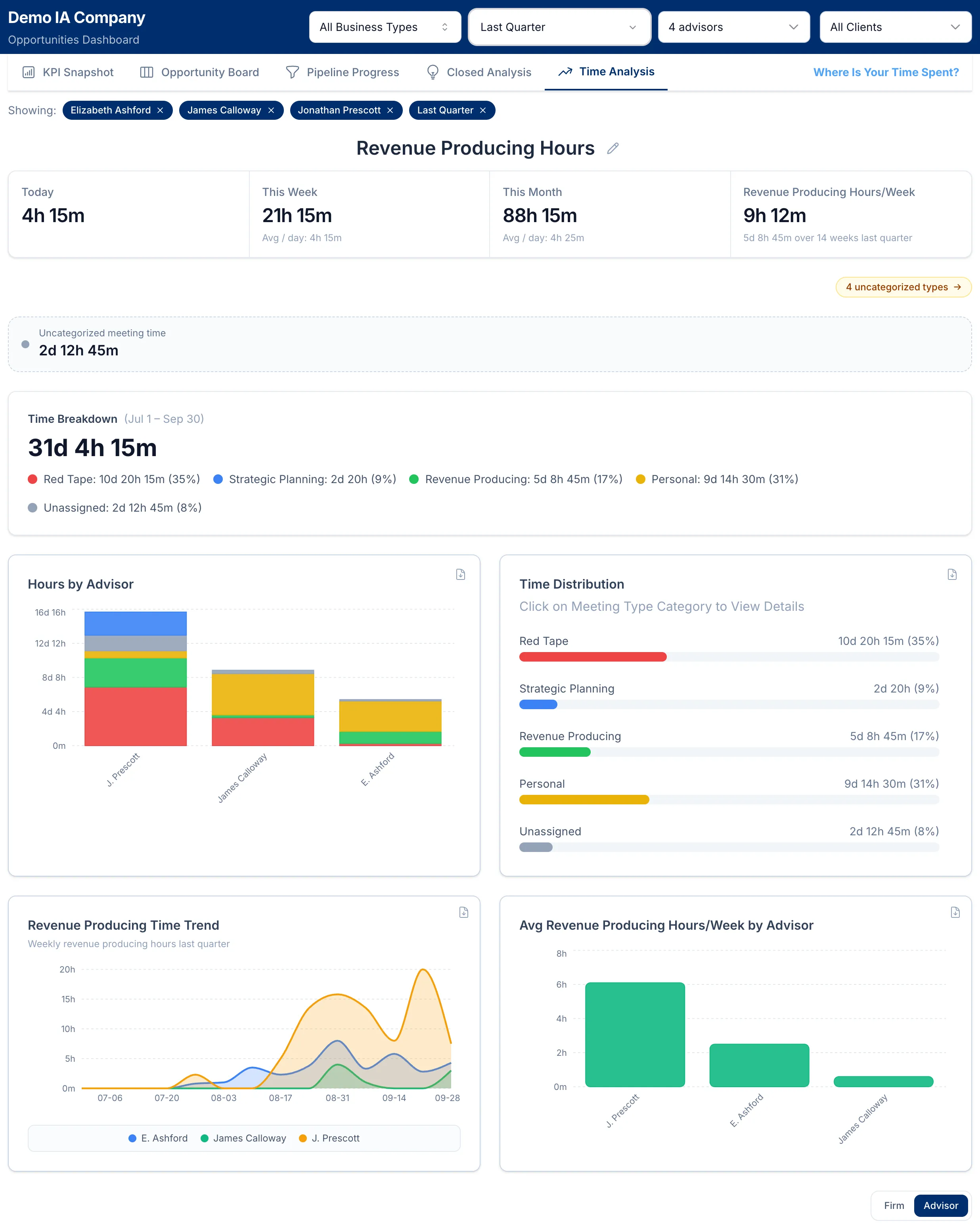This screenshot has height=1224, width=980.
Task: Remove the James Calloway filter chip
Action: [271, 110]
